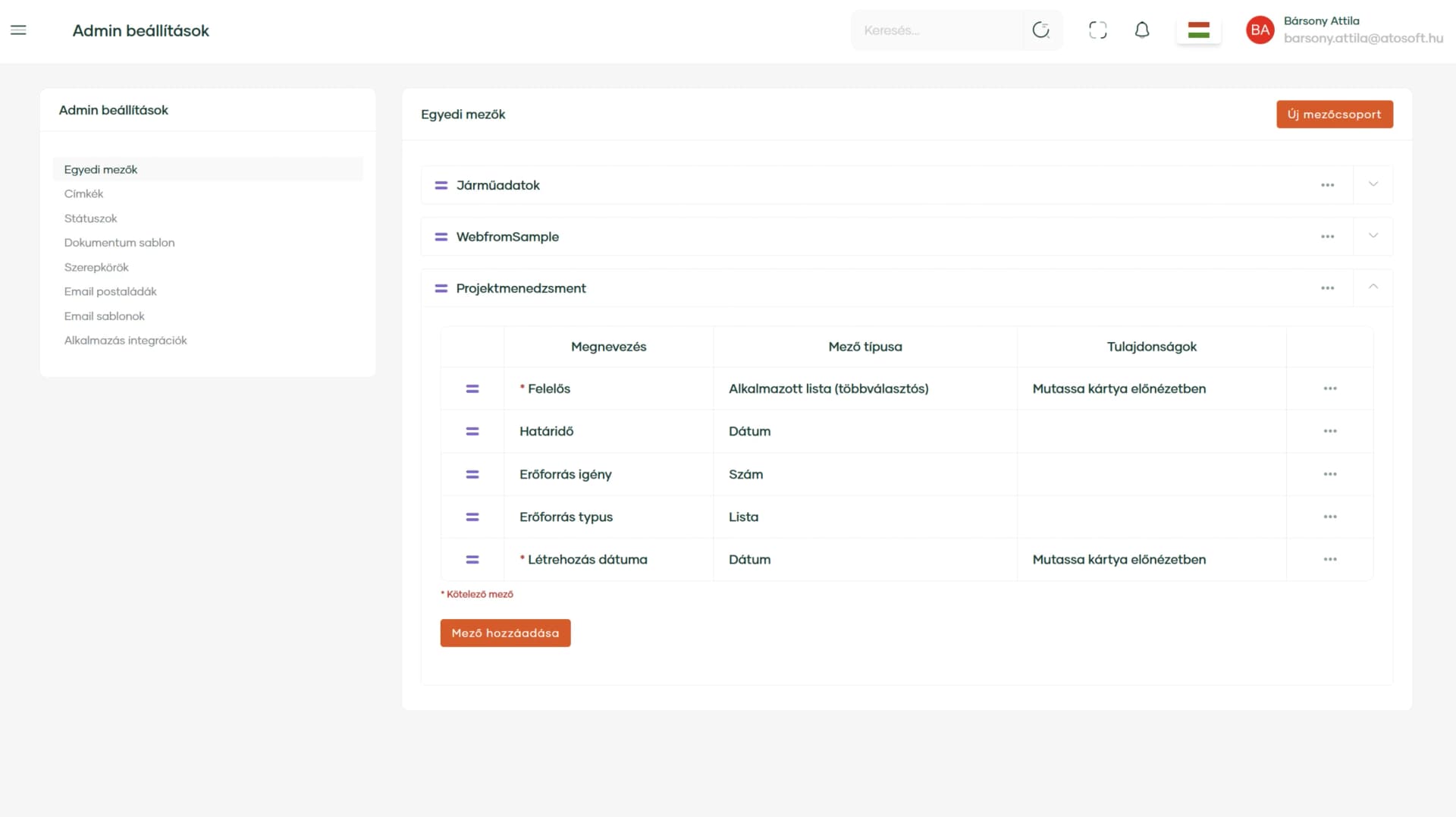Click drag handle of Felelős row
The image size is (1456, 817).
coord(472,388)
